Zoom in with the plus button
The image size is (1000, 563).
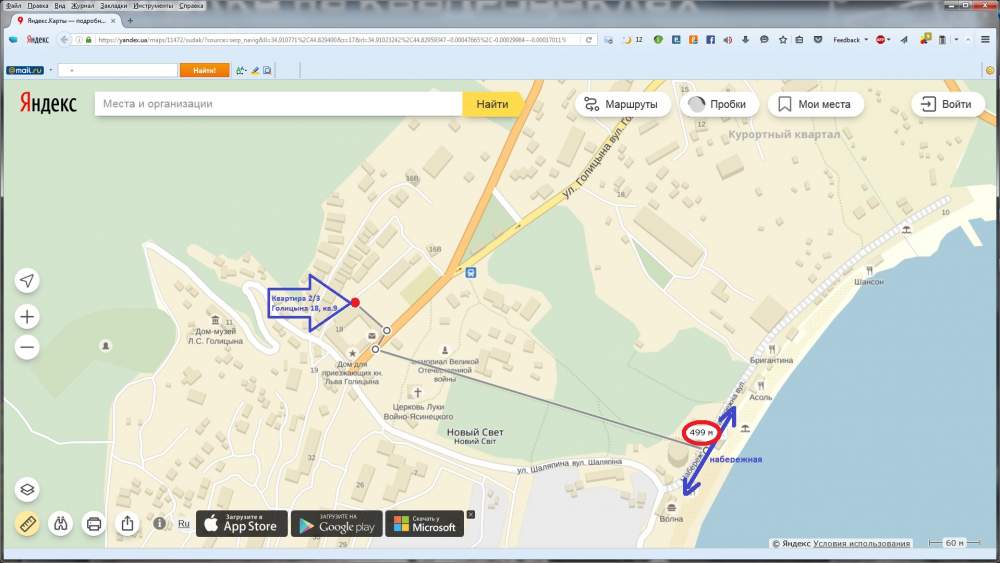pyautogui.click(x=27, y=317)
